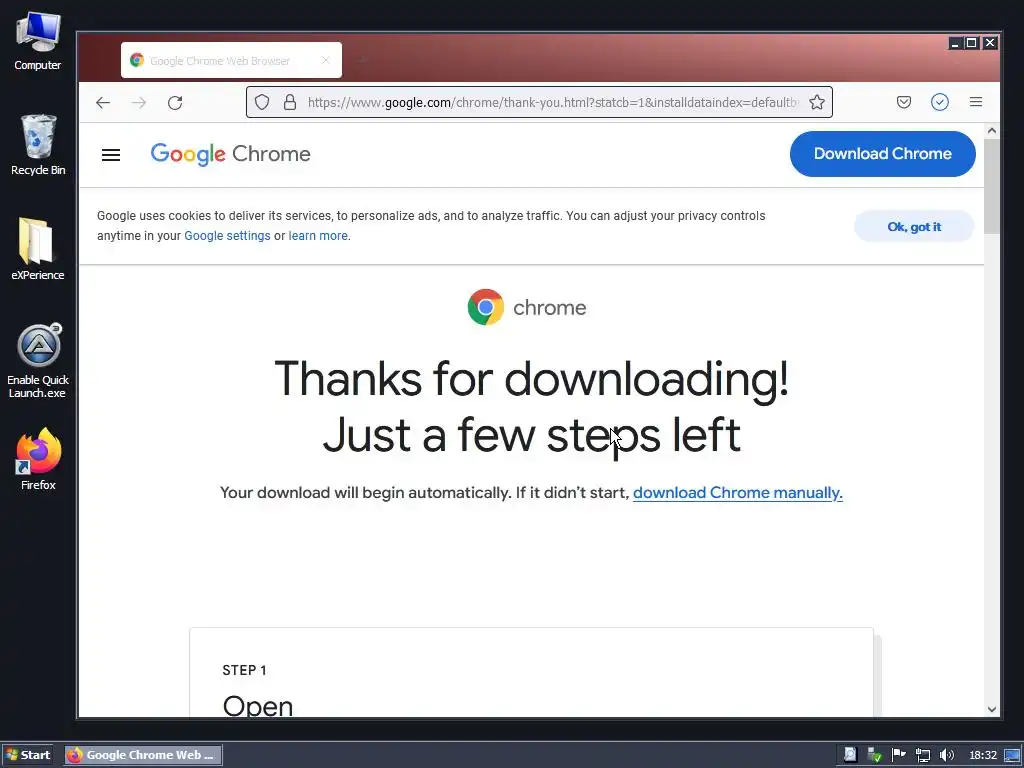Image resolution: width=1024 pixels, height=768 pixels.
Task: Click the STEP 1 label
Action: pos(244,670)
